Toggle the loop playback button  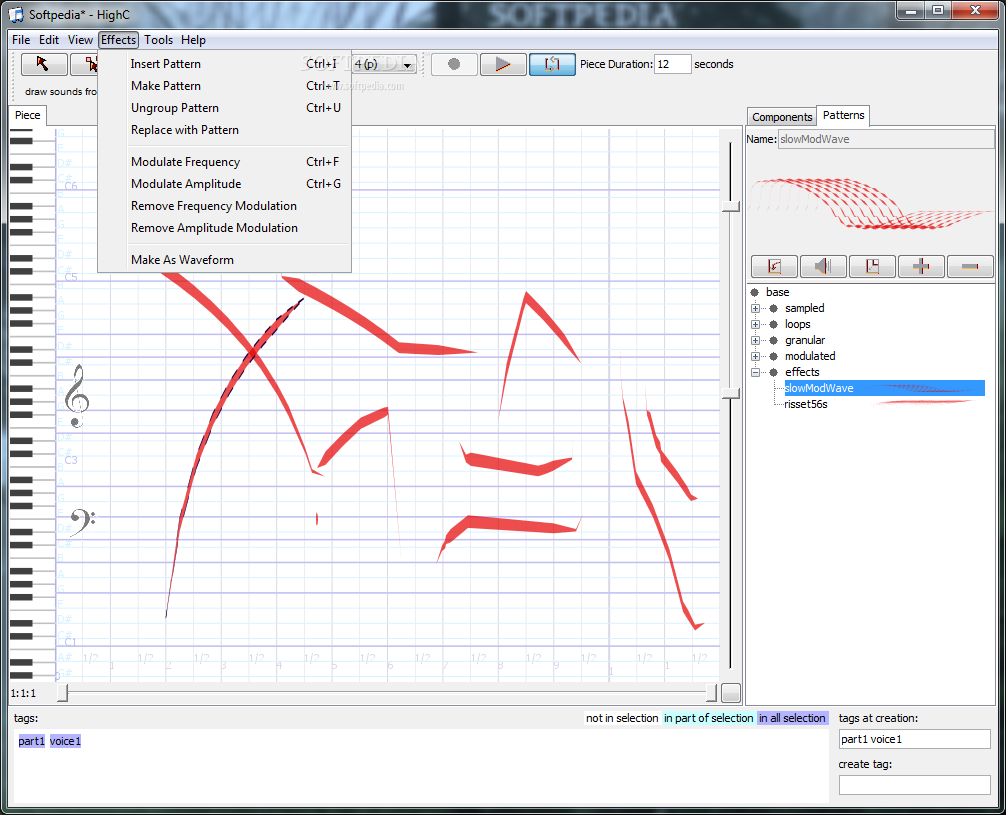click(552, 64)
